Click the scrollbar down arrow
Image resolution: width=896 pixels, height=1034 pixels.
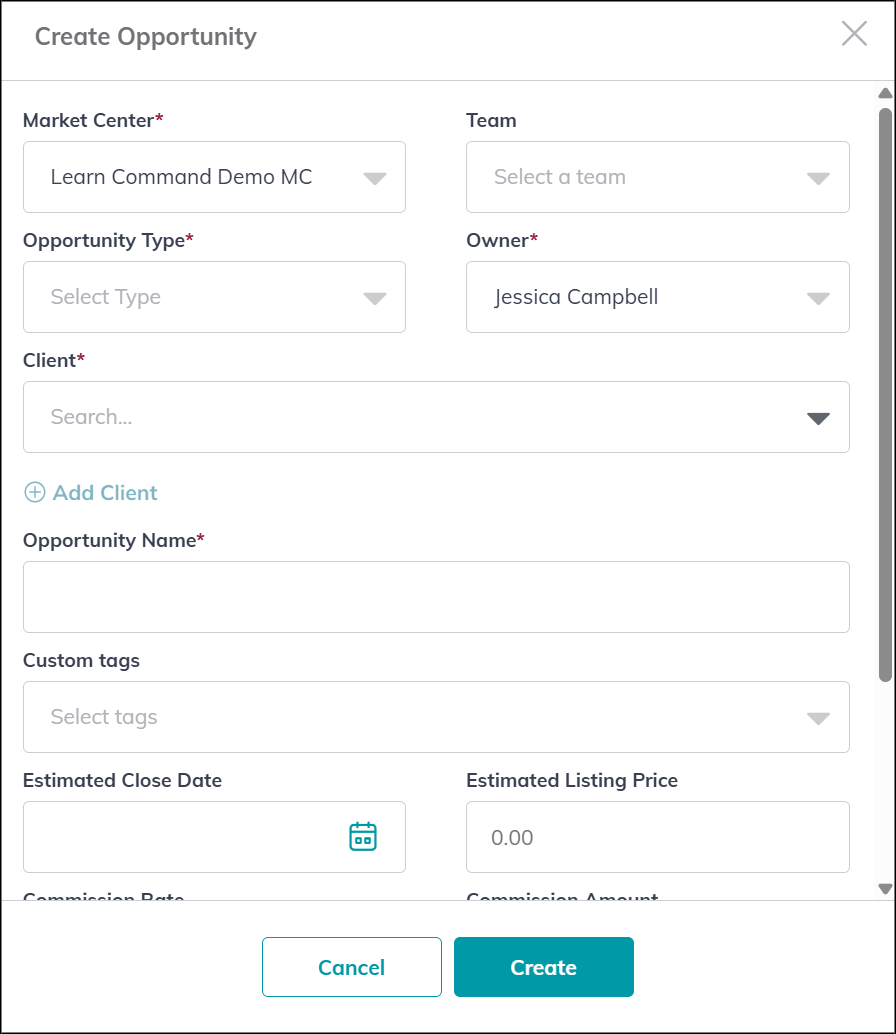tap(885, 888)
